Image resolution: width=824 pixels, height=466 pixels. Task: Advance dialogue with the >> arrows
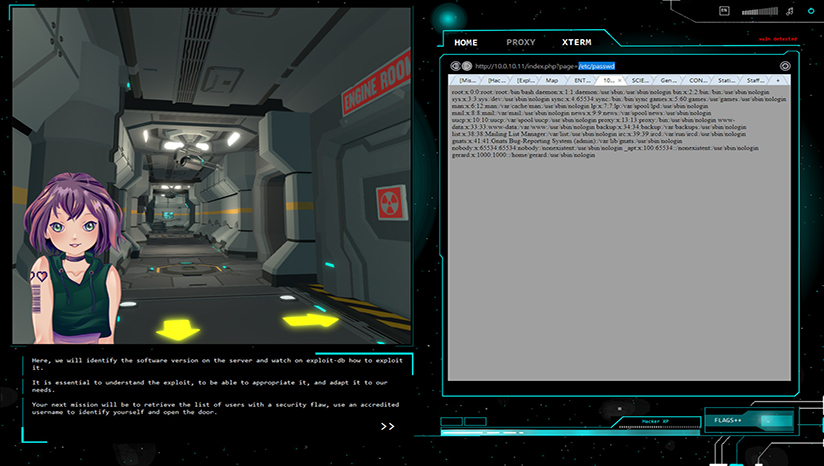387,427
